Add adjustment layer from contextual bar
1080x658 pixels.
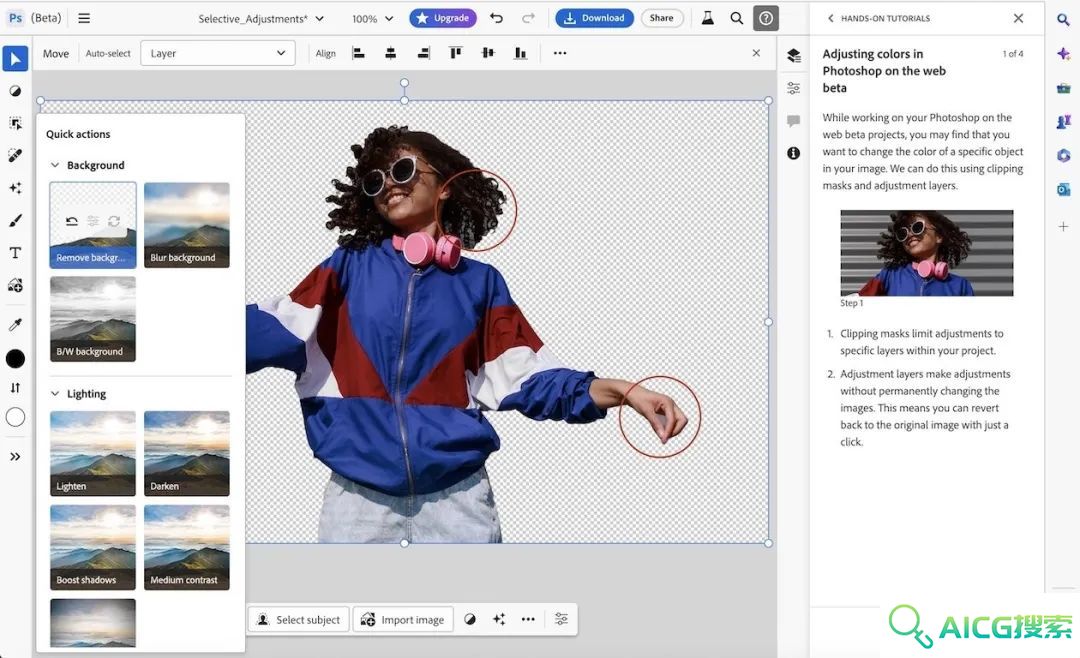470,619
